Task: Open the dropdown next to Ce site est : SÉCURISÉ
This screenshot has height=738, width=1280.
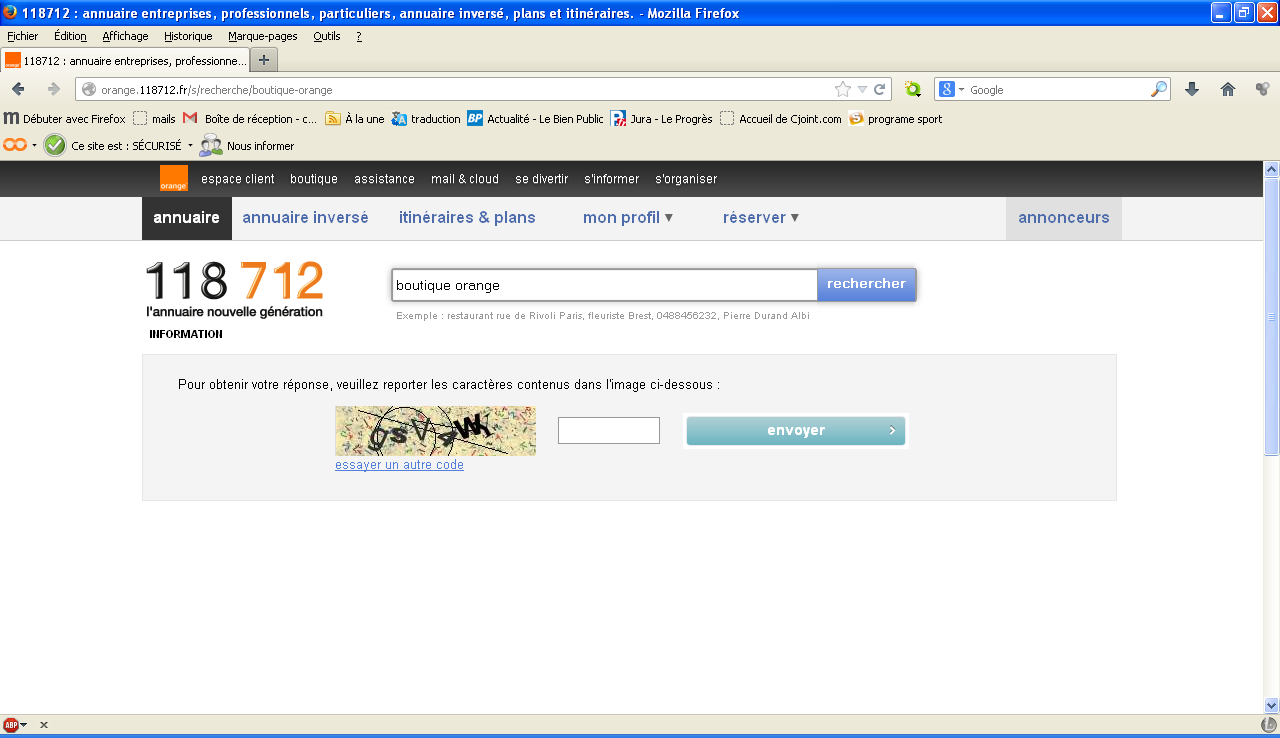Action: (x=190, y=145)
